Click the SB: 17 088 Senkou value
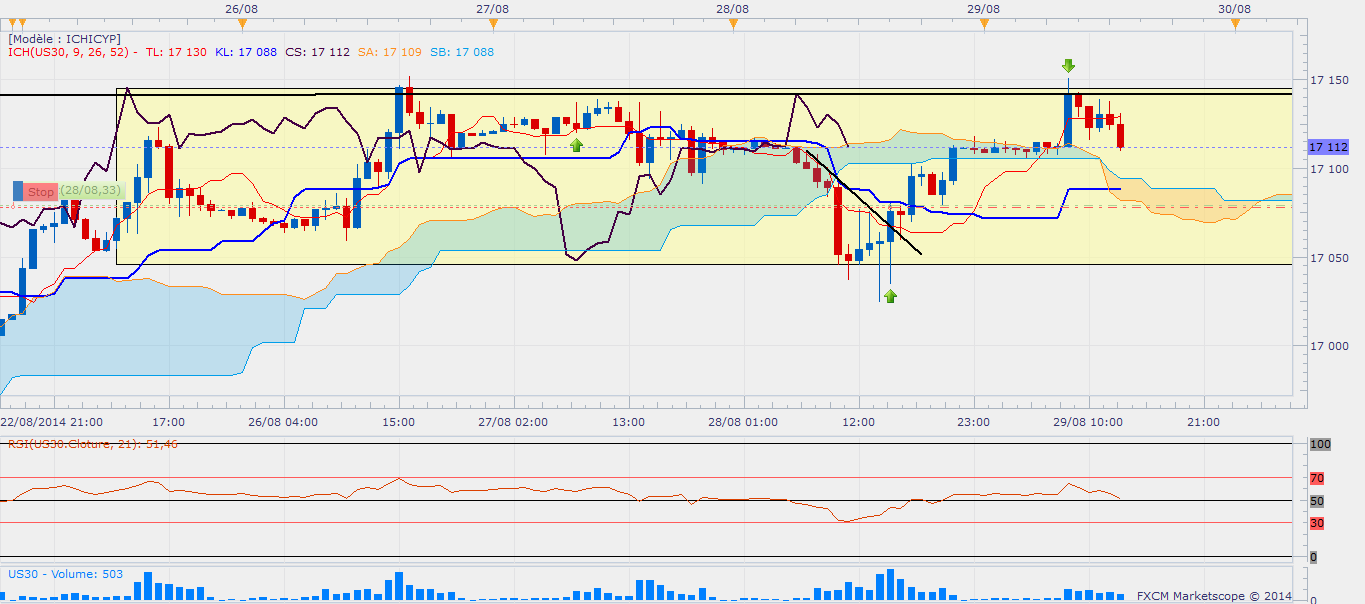The image size is (1365, 604). [x=462, y=52]
